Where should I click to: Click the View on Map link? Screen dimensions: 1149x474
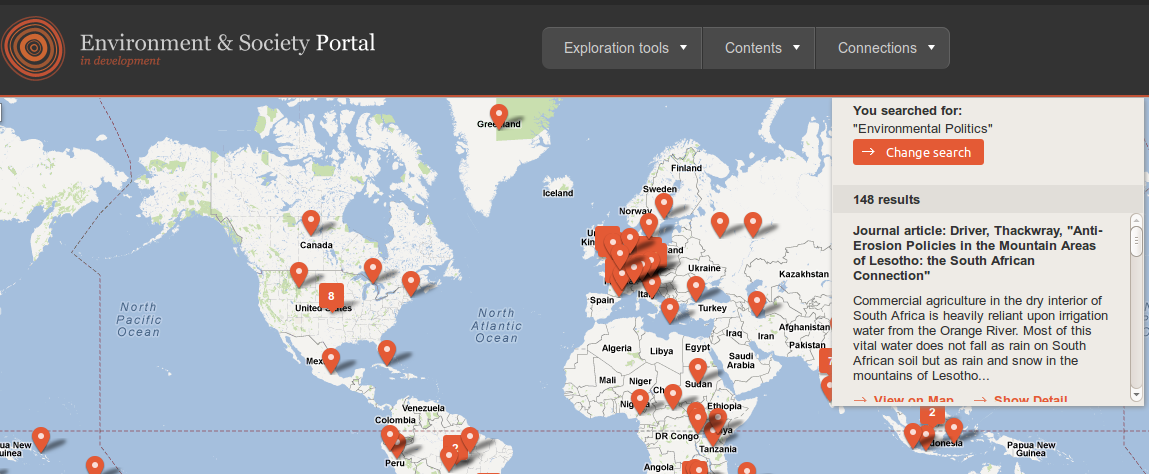(903, 400)
